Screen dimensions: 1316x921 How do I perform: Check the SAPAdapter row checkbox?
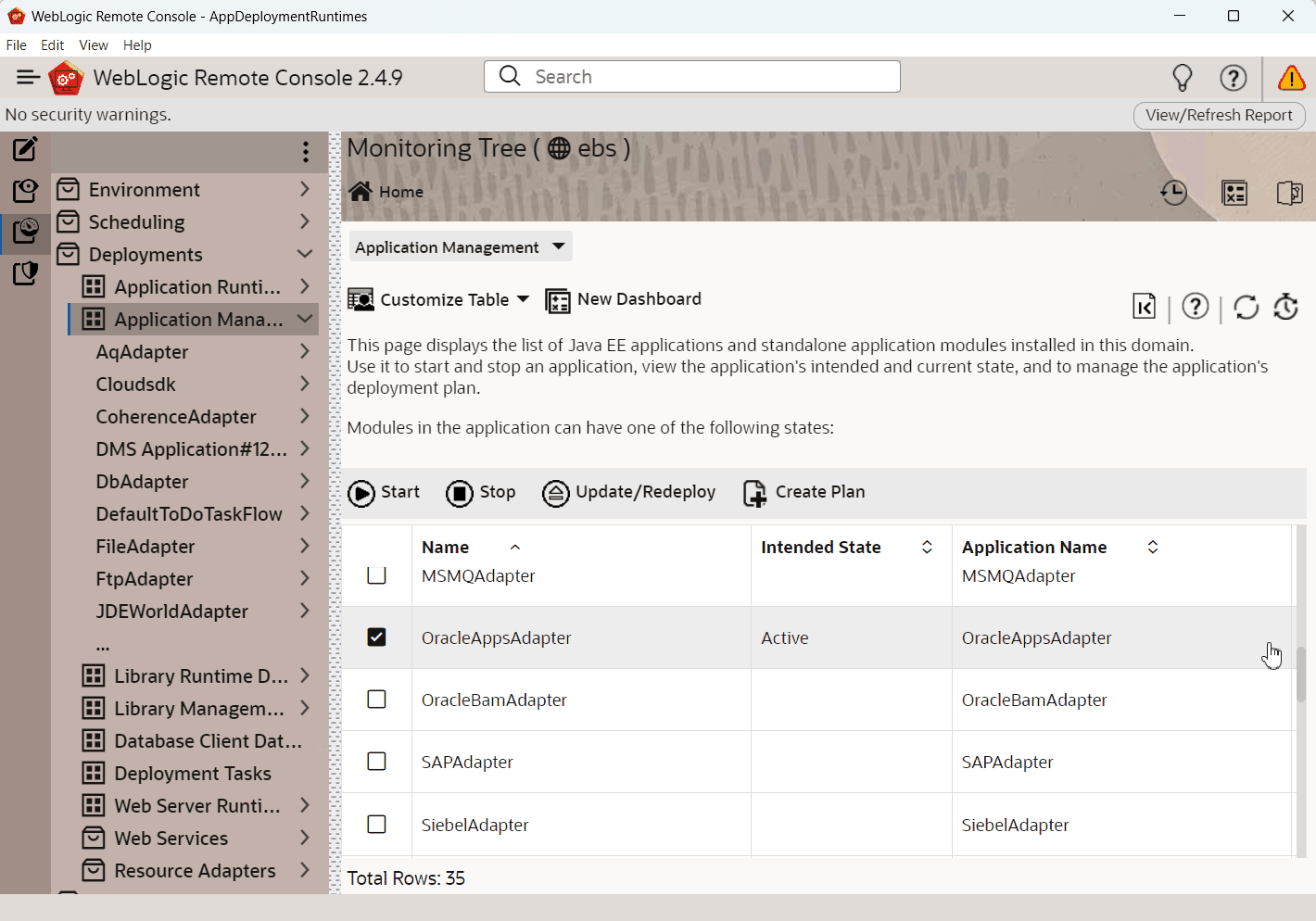(x=376, y=761)
